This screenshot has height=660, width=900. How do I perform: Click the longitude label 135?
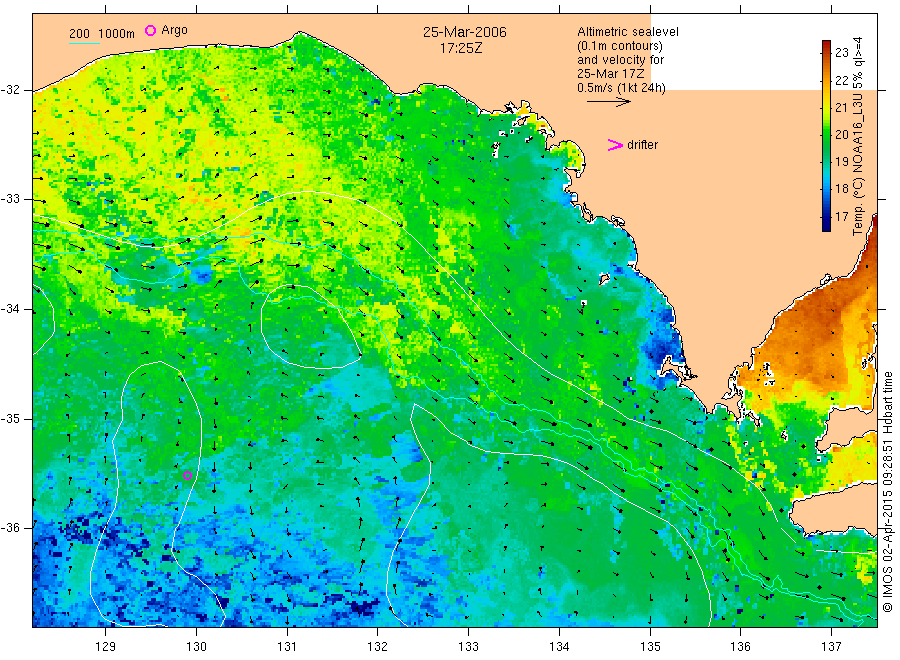click(x=650, y=647)
